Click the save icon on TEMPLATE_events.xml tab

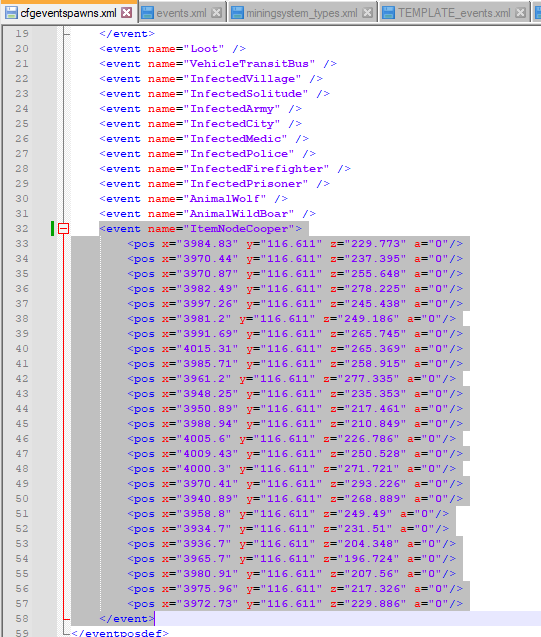tap(389, 13)
